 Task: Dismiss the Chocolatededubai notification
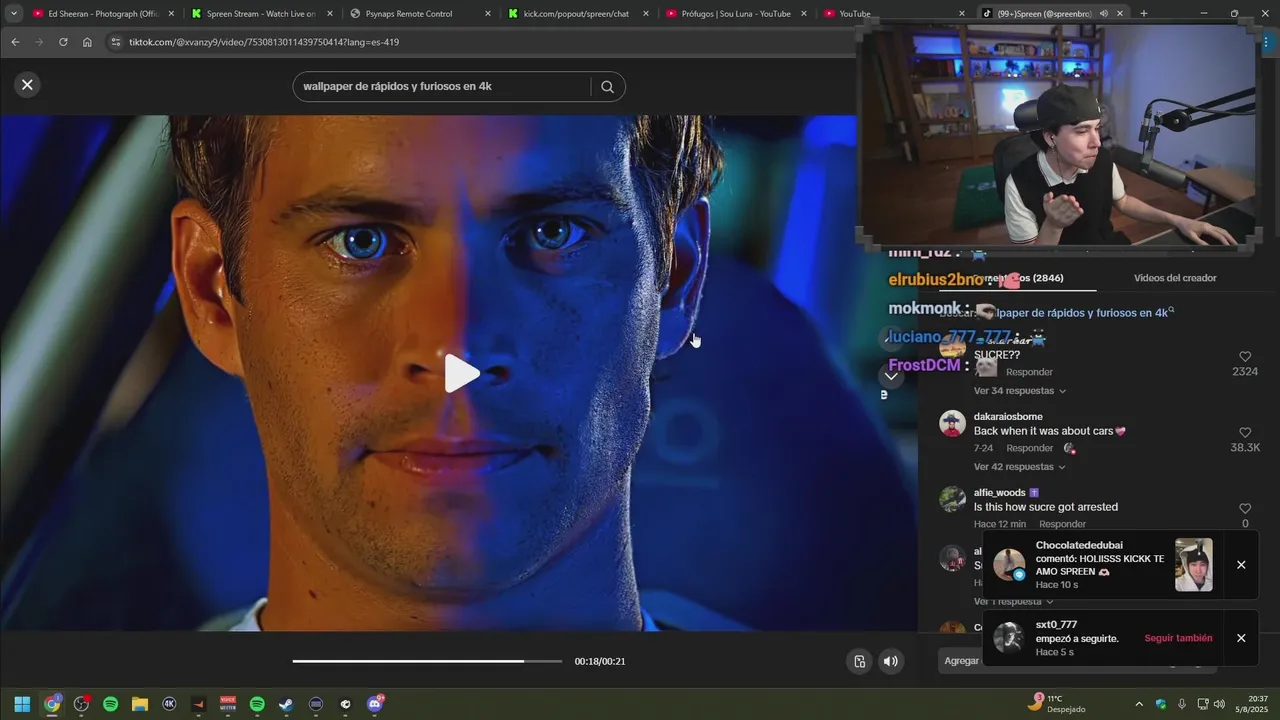coord(1241,565)
